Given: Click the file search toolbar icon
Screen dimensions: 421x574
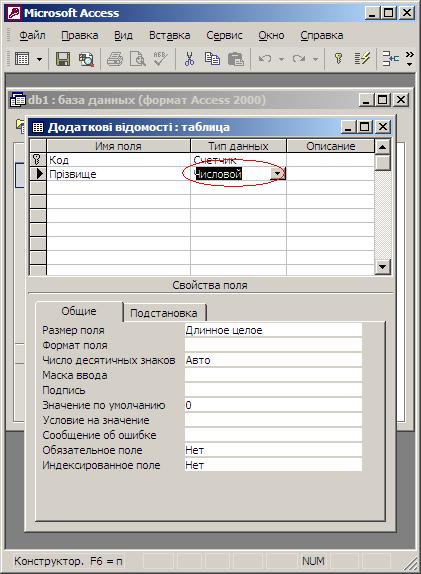Looking at the screenshot, I should [x=86, y=59].
